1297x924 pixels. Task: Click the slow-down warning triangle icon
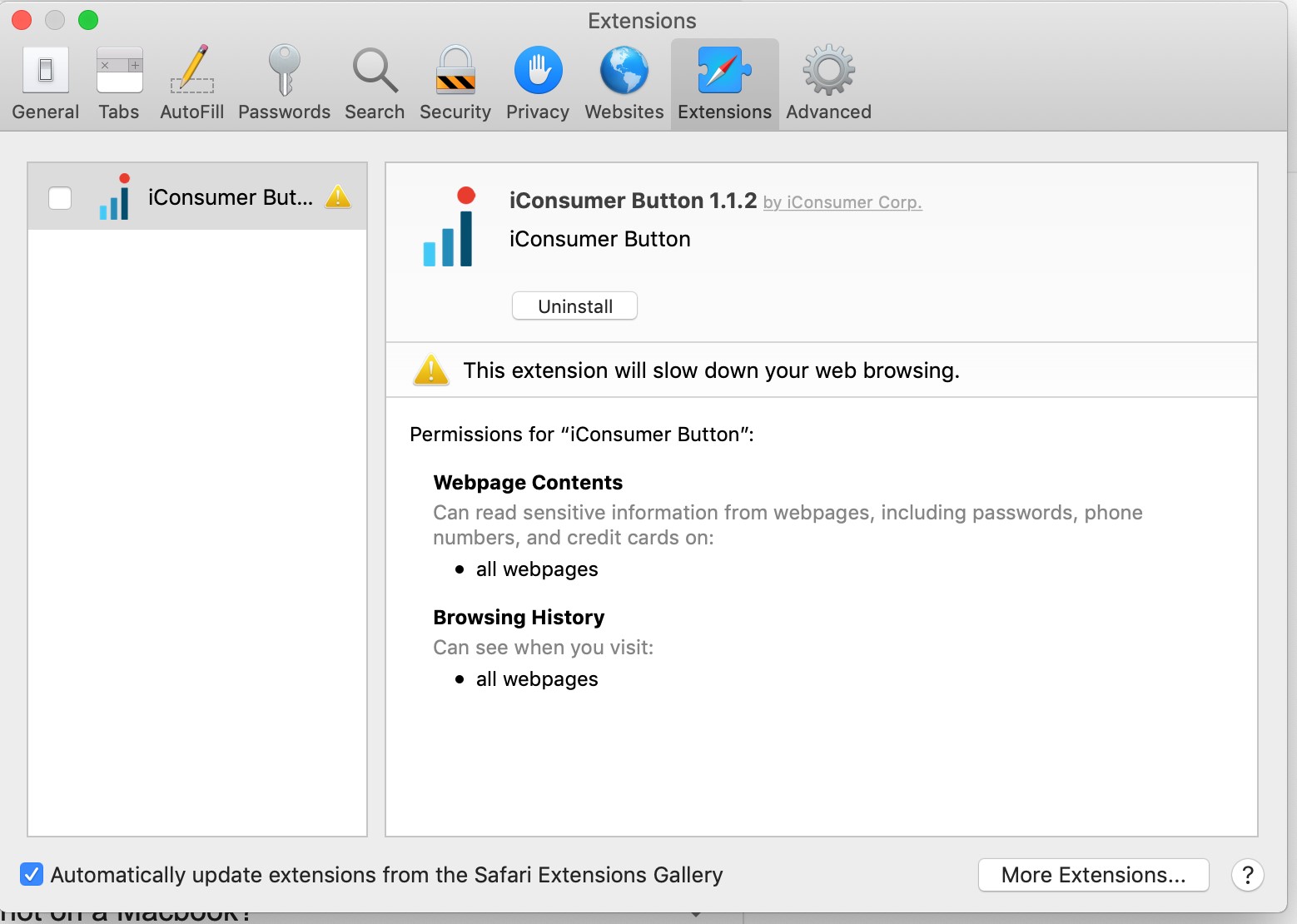coord(431,370)
